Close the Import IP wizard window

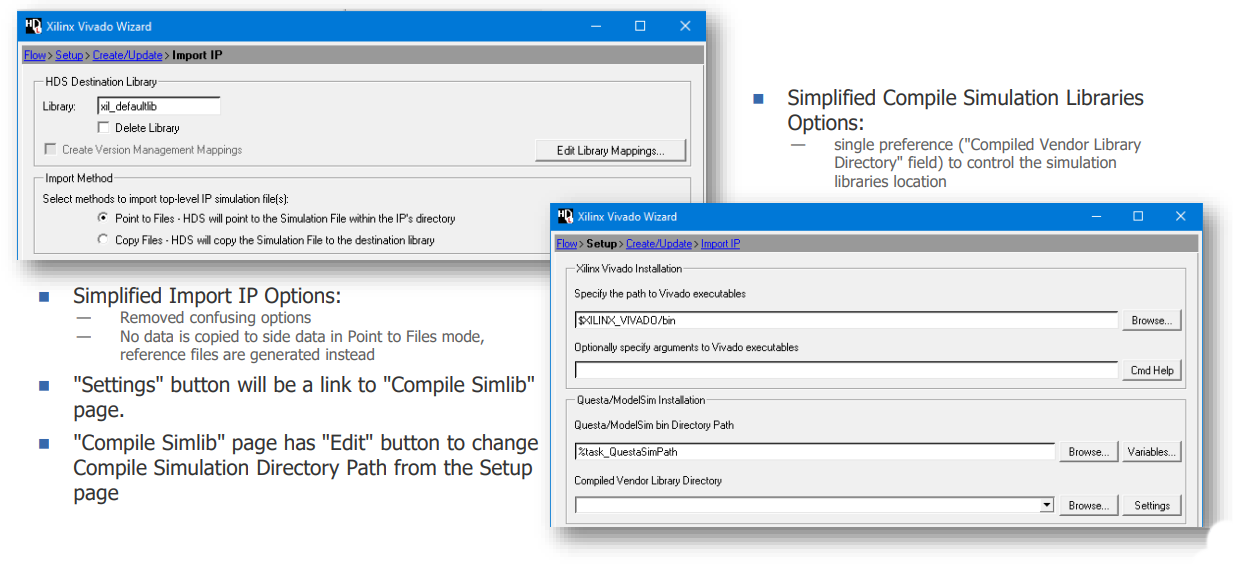(685, 26)
